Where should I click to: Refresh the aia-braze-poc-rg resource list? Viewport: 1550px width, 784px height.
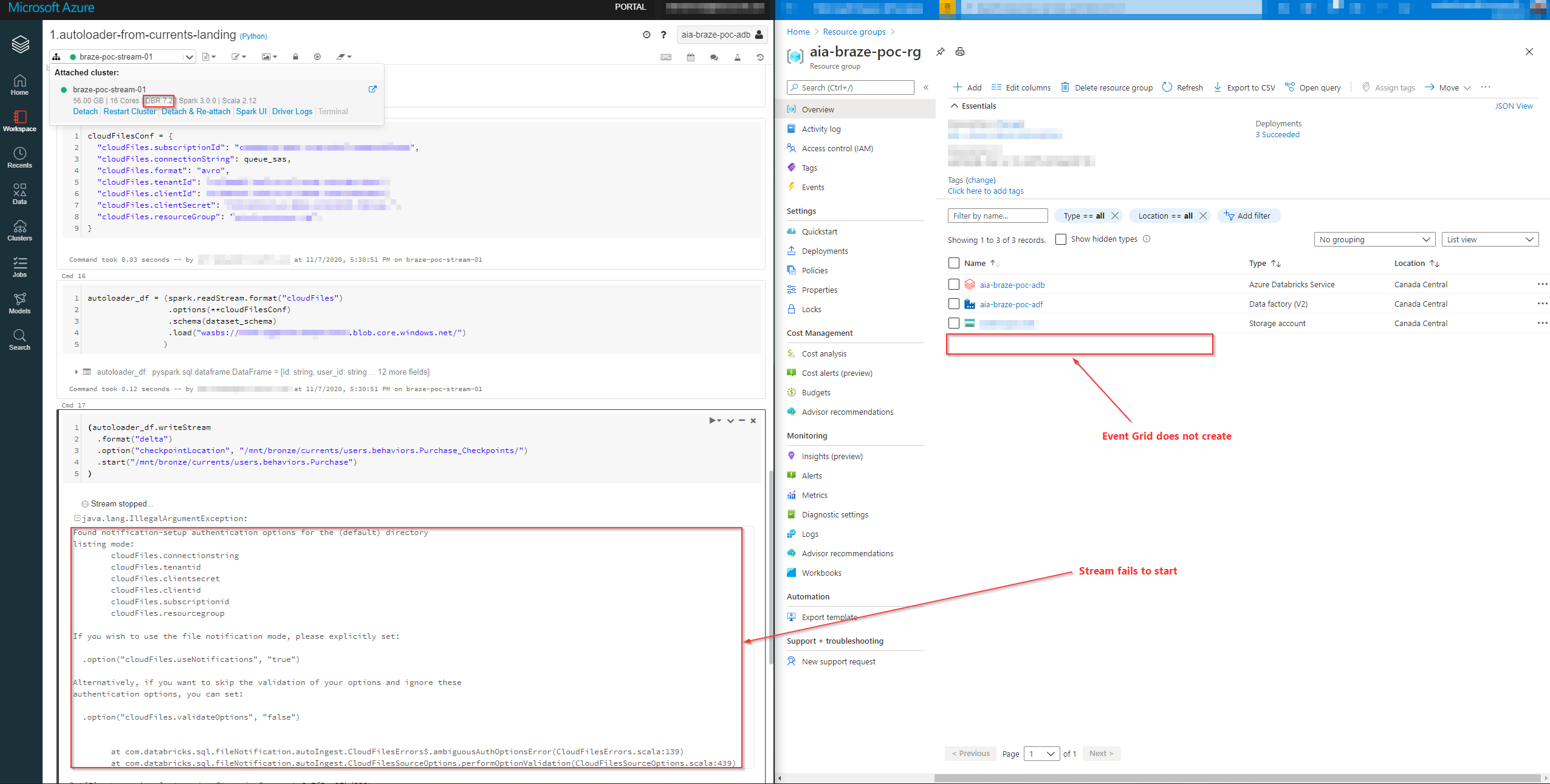(x=1182, y=87)
